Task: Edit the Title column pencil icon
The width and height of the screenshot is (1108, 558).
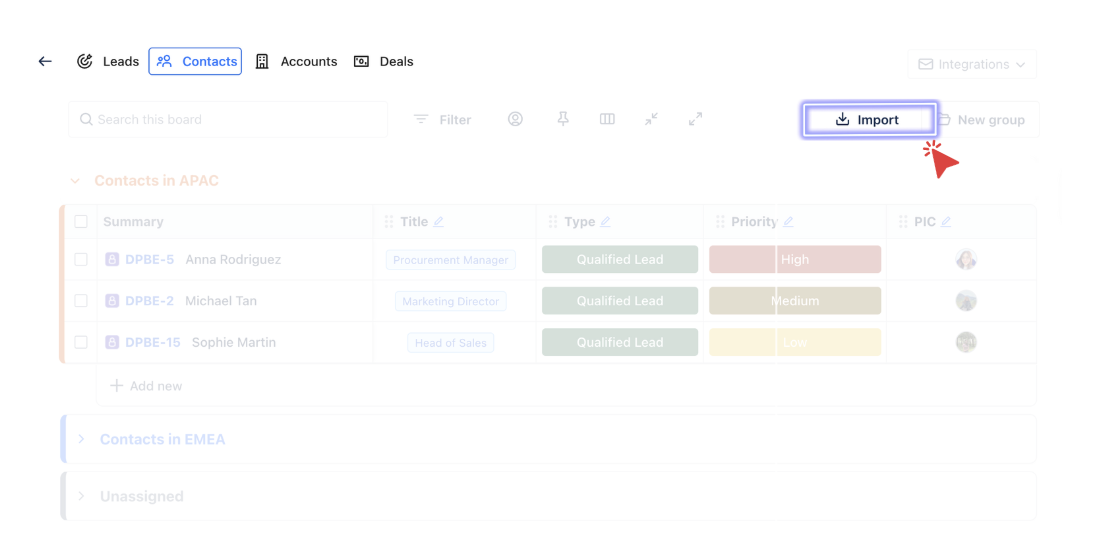Action: (439, 222)
